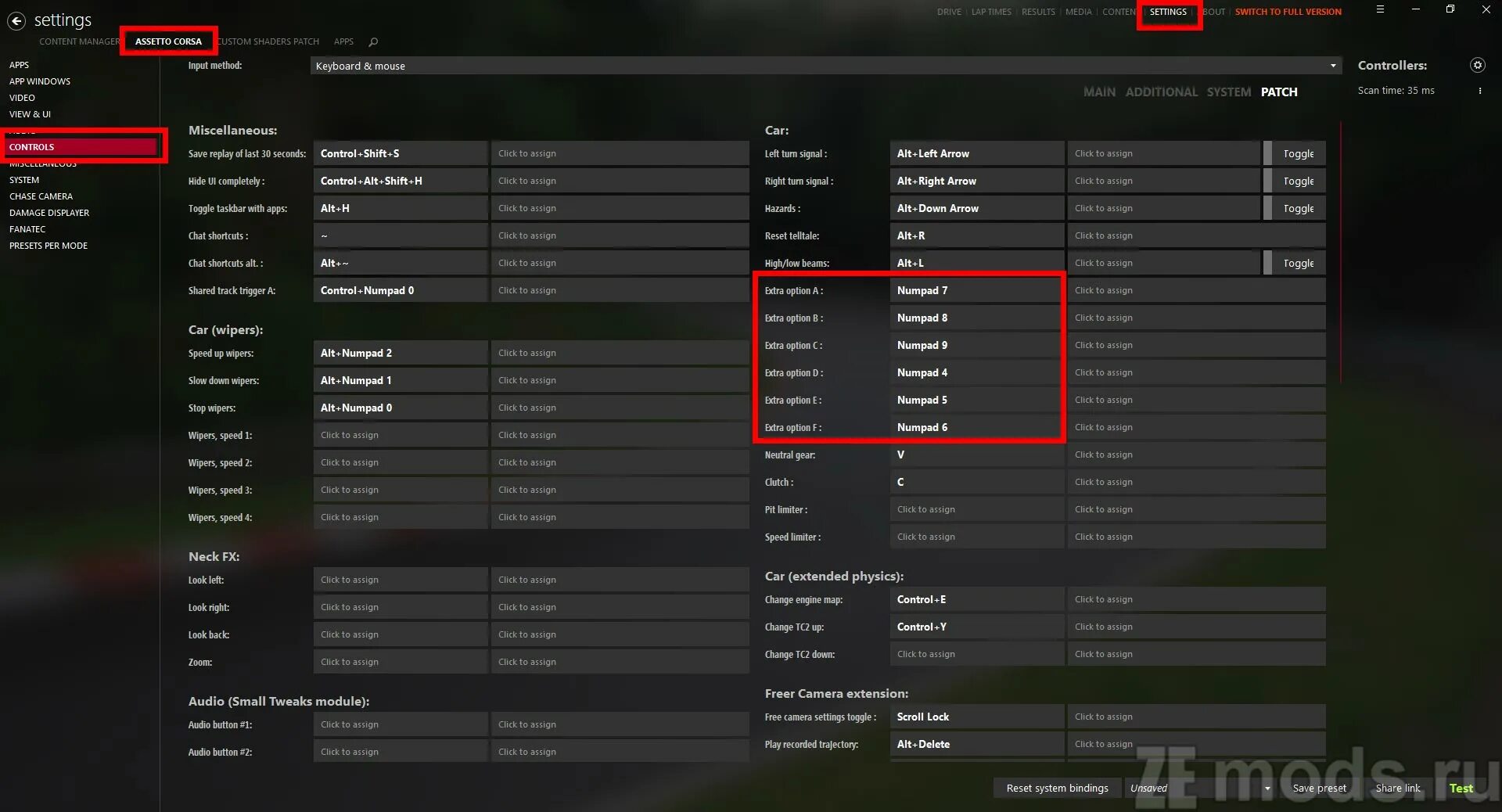Click the Hide UI completely binding field
Screen dimensions: 1502x812
[x=401, y=181]
